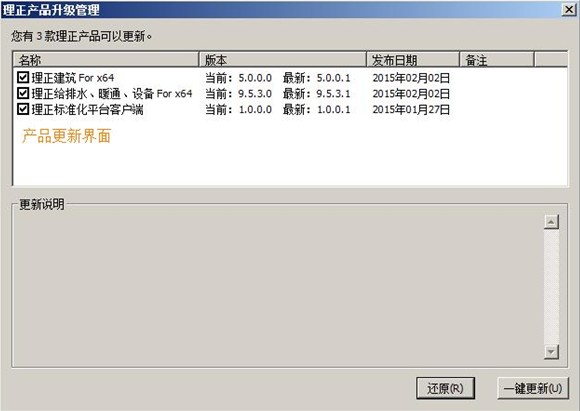Click the 一键更新(U) button

(533, 388)
